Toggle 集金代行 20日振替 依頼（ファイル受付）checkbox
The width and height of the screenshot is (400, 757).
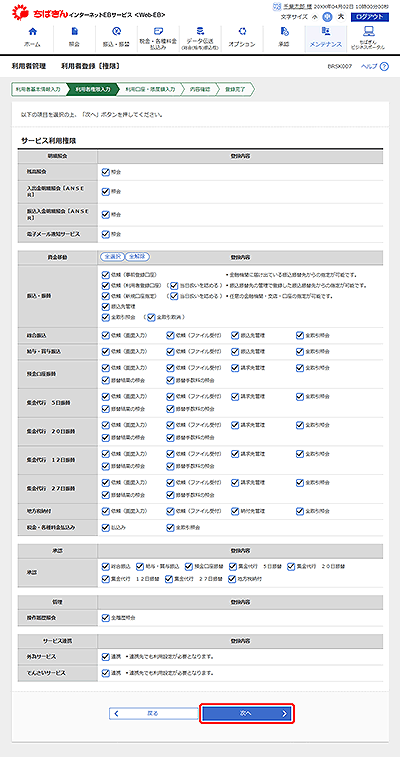point(170,425)
